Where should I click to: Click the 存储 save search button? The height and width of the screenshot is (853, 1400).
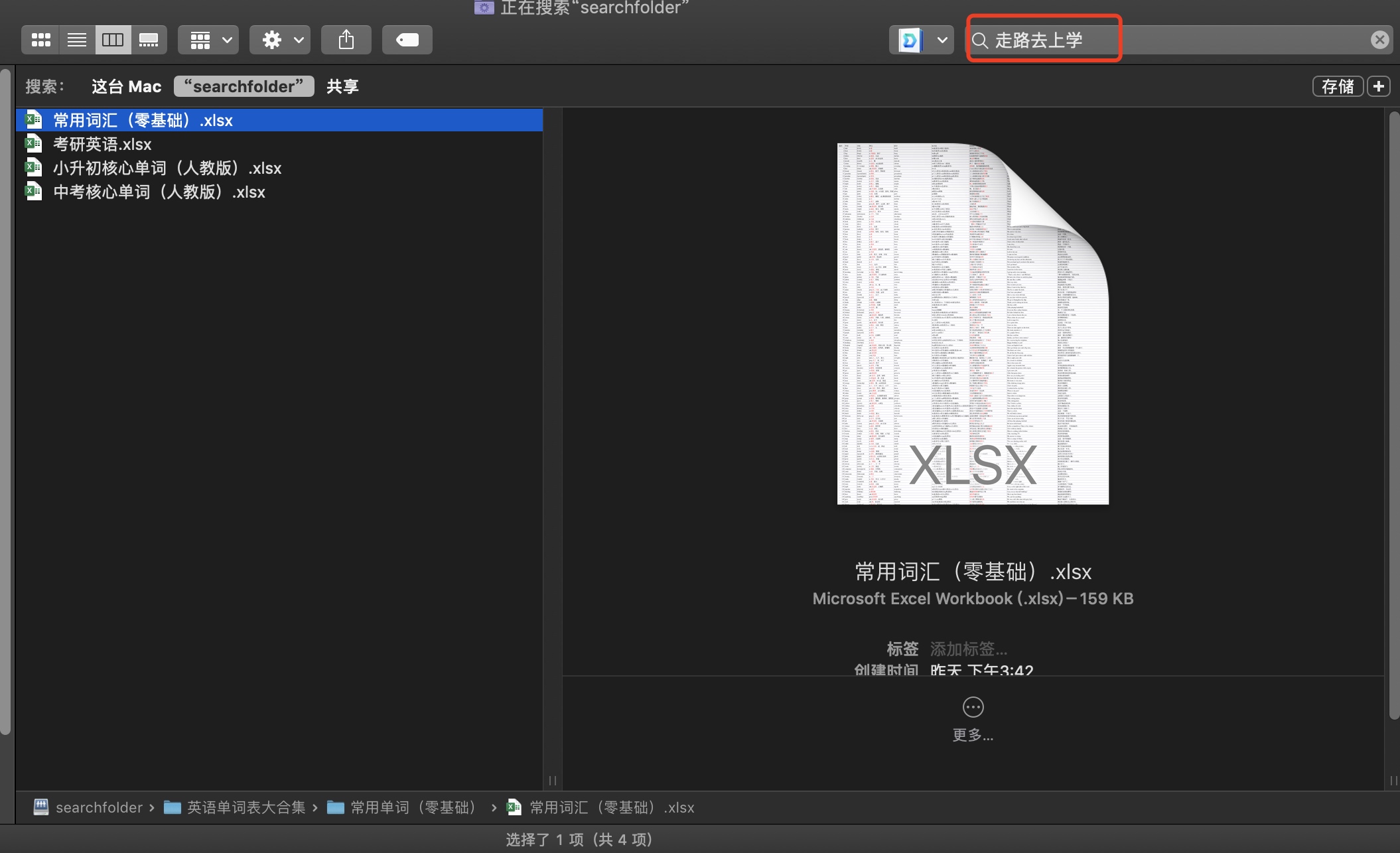click(1338, 86)
